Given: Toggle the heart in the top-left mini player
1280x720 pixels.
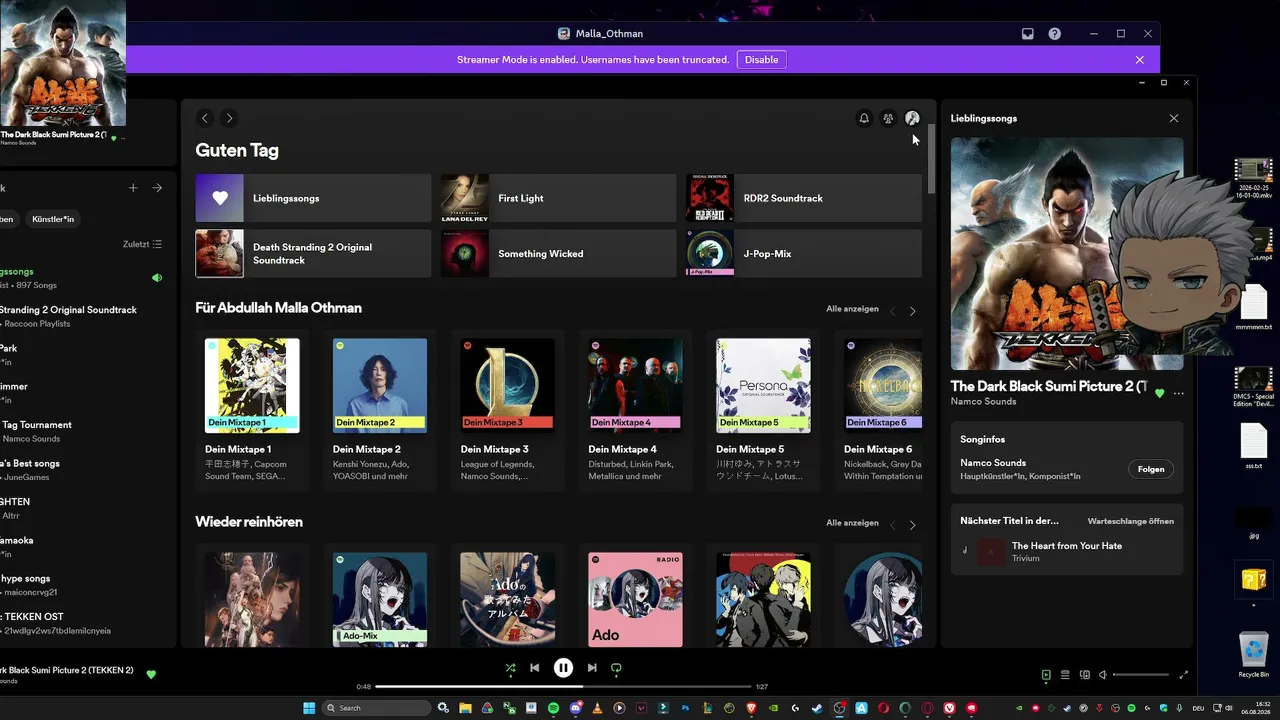Looking at the screenshot, I should pos(113,138).
